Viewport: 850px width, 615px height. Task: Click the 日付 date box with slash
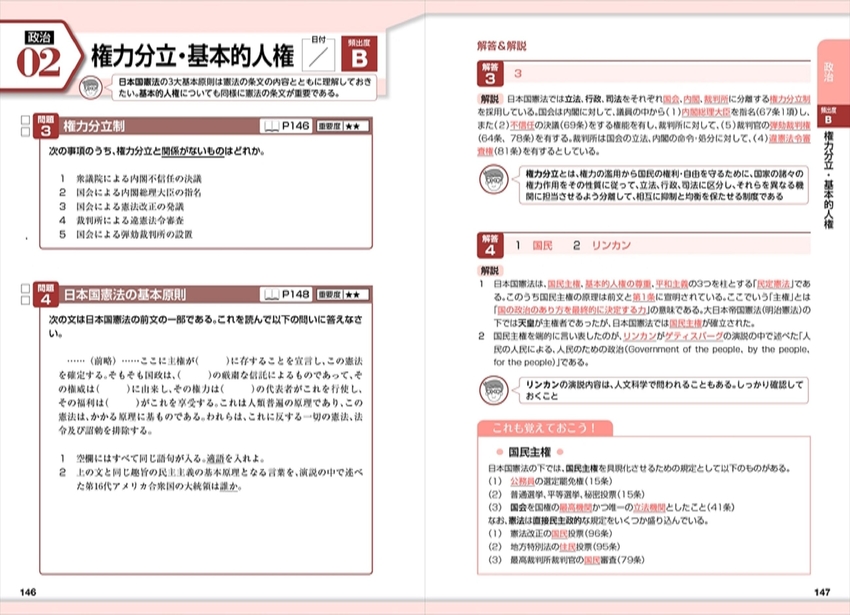pos(318,54)
